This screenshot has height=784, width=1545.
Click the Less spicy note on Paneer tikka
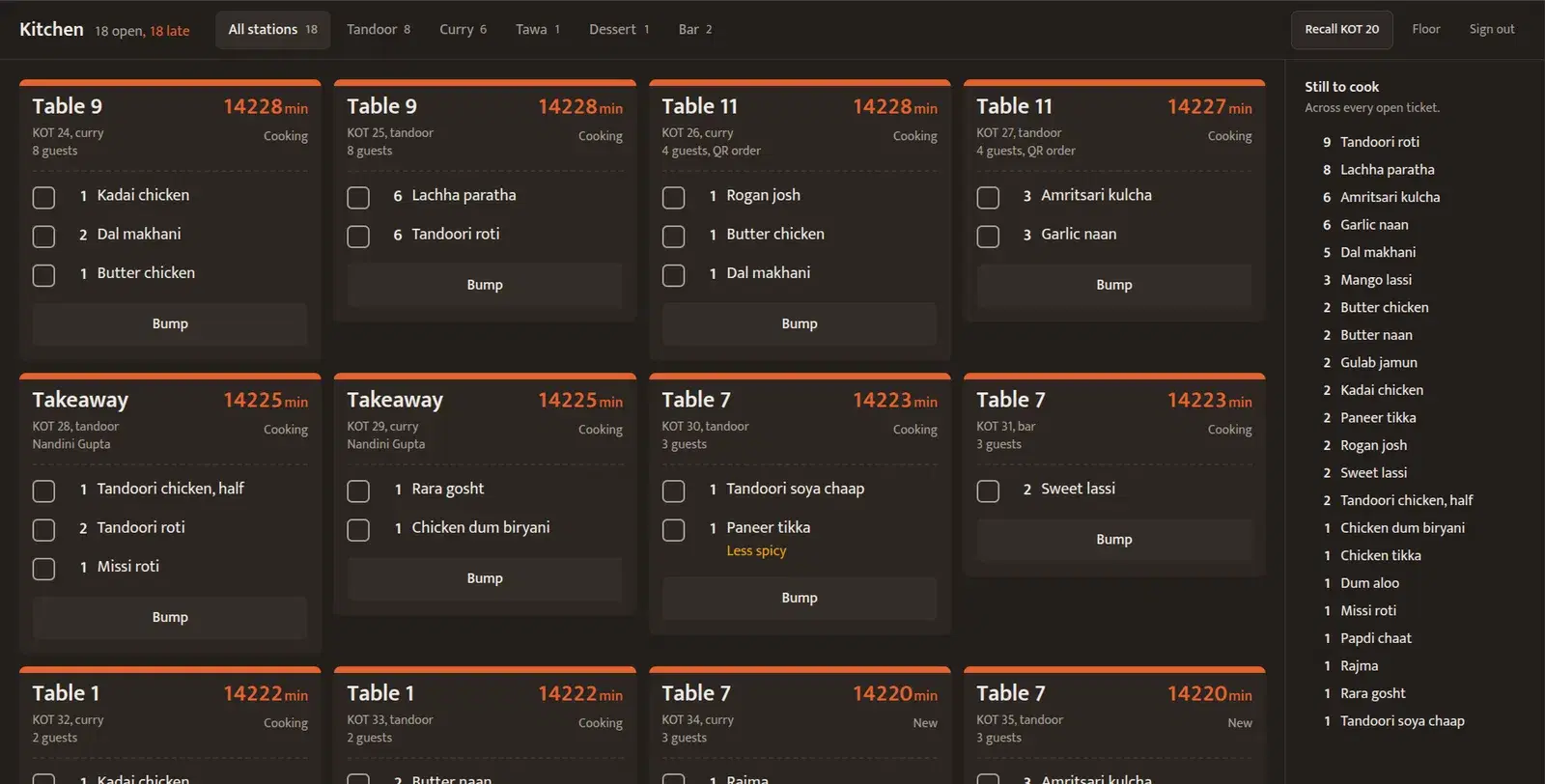756,551
